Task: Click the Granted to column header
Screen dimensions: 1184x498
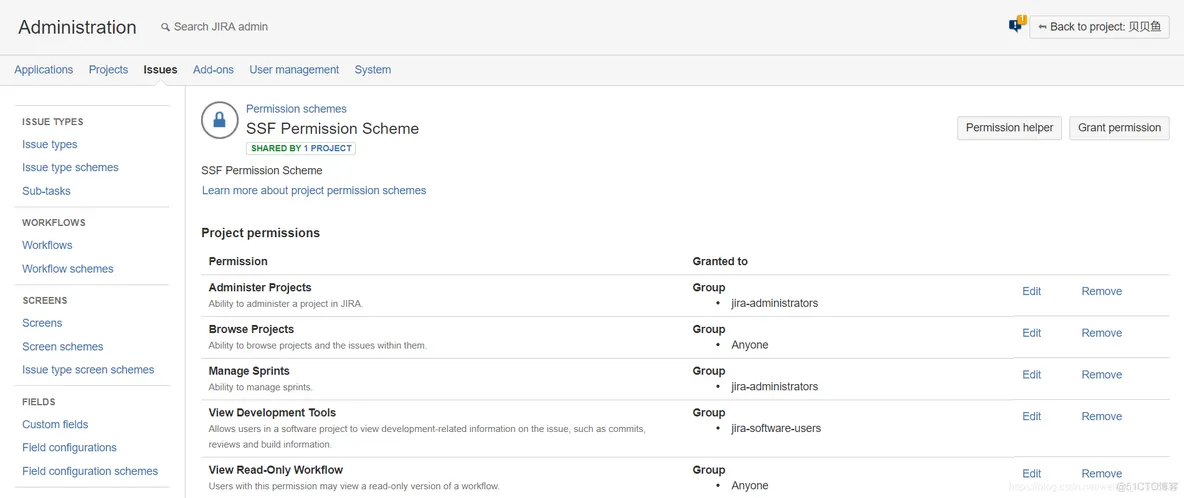Action: (x=720, y=261)
